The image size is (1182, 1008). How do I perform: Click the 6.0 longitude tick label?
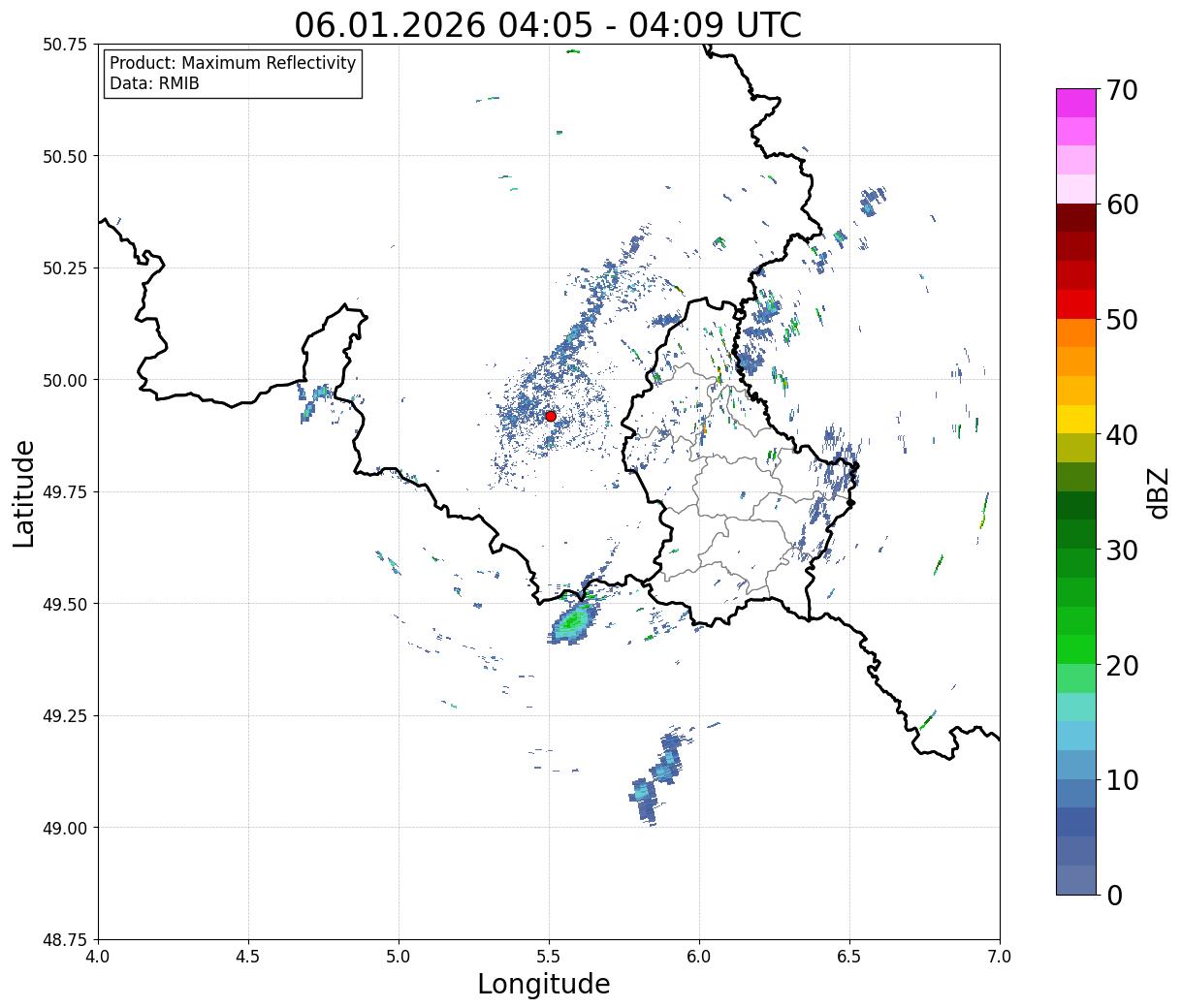699,957
